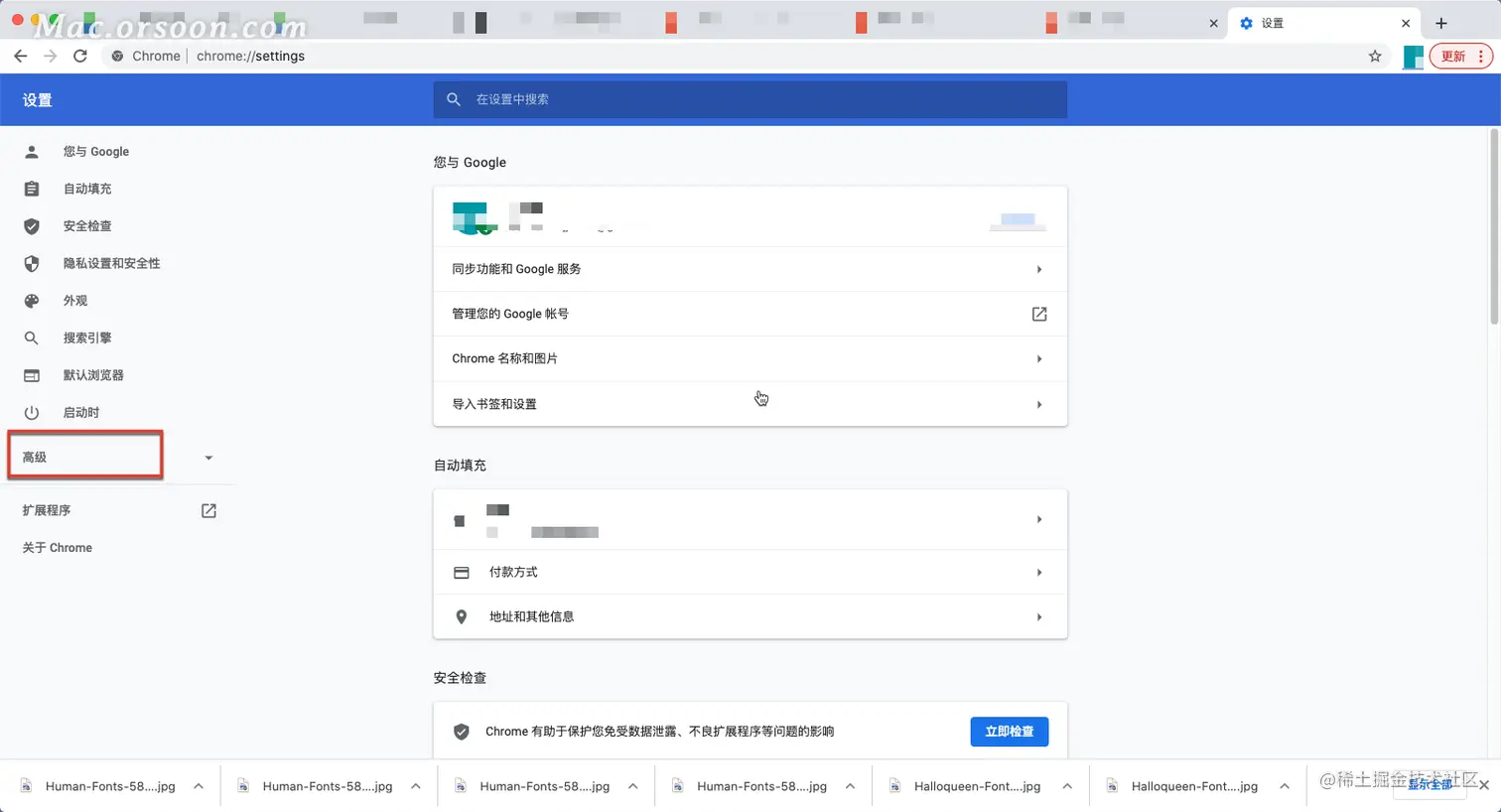The height and width of the screenshot is (812, 1501).
Task: Expand arrow on 导入书签和设置 row
Action: (1039, 404)
